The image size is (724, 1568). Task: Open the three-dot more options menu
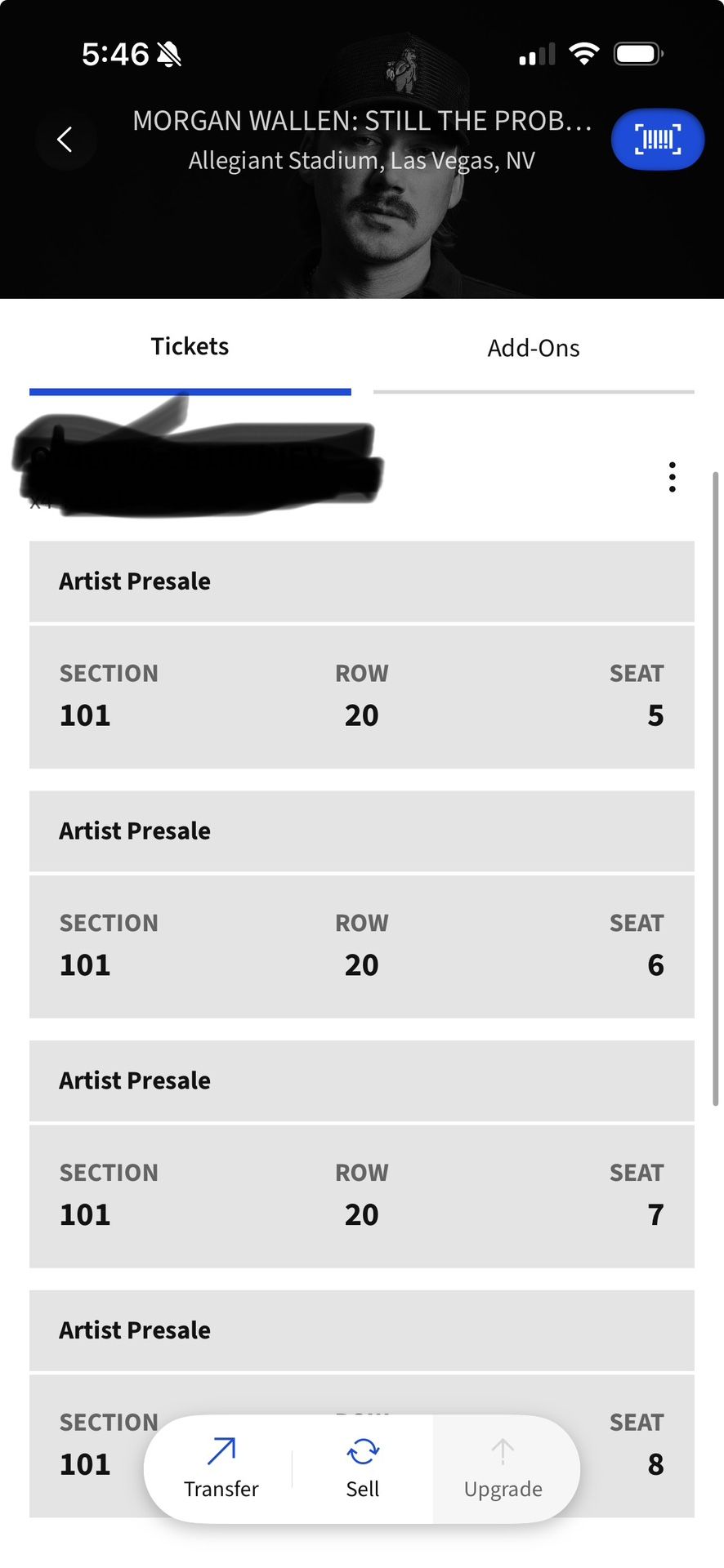tap(672, 477)
